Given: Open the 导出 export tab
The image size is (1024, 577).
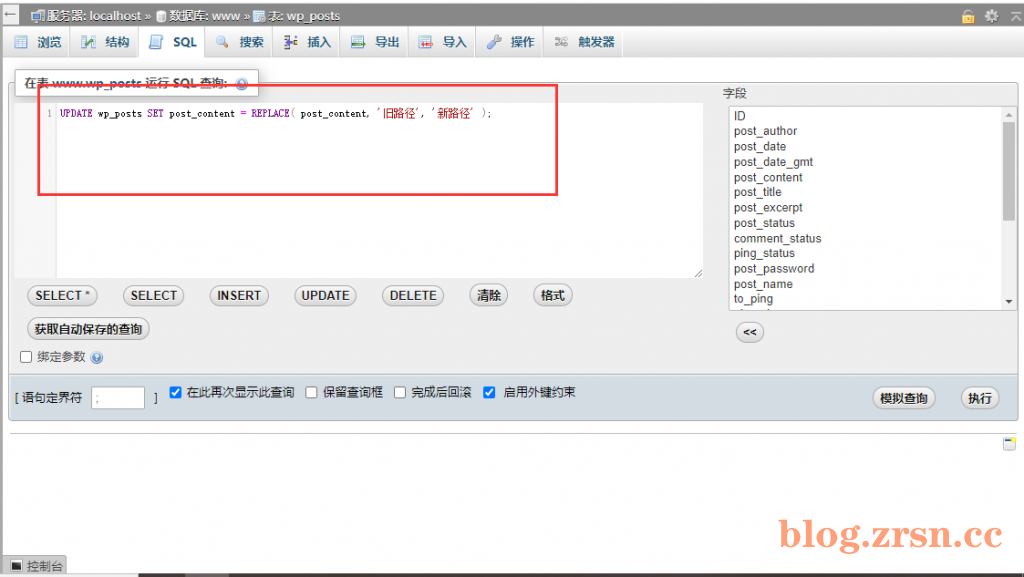Looking at the screenshot, I should (x=376, y=42).
